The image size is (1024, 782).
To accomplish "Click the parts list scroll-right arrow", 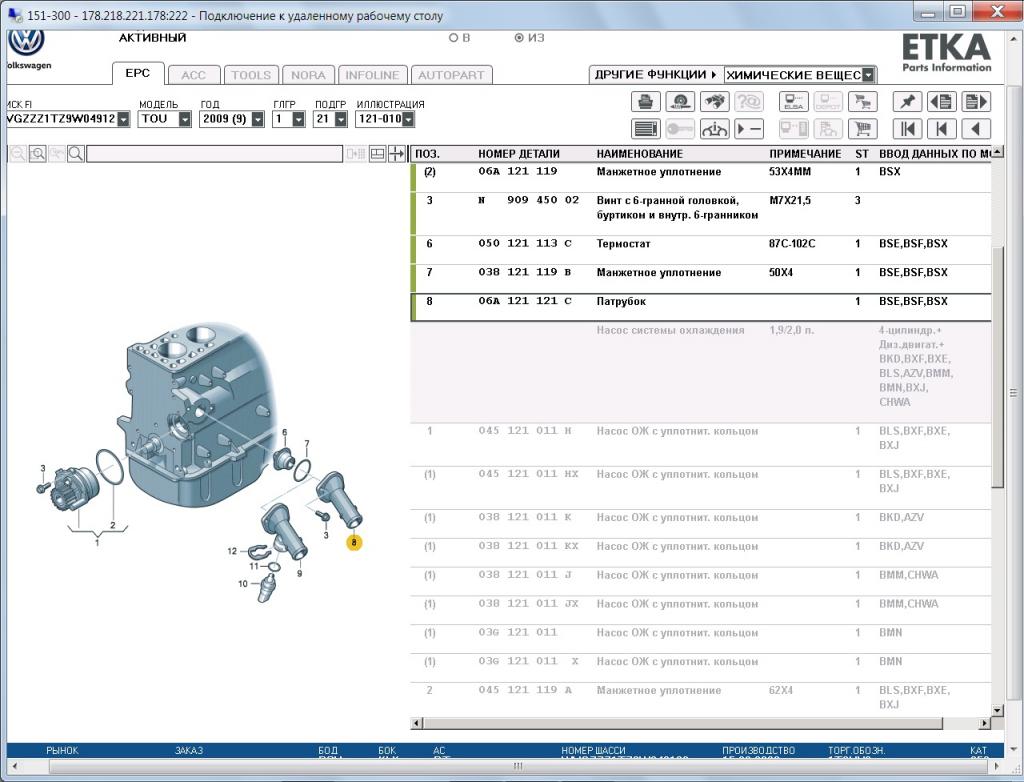I will 985,723.
